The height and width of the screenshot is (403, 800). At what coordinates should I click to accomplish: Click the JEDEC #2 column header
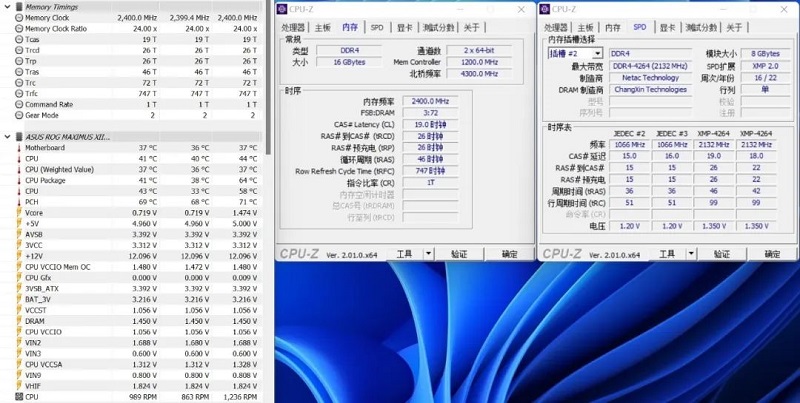630,133
